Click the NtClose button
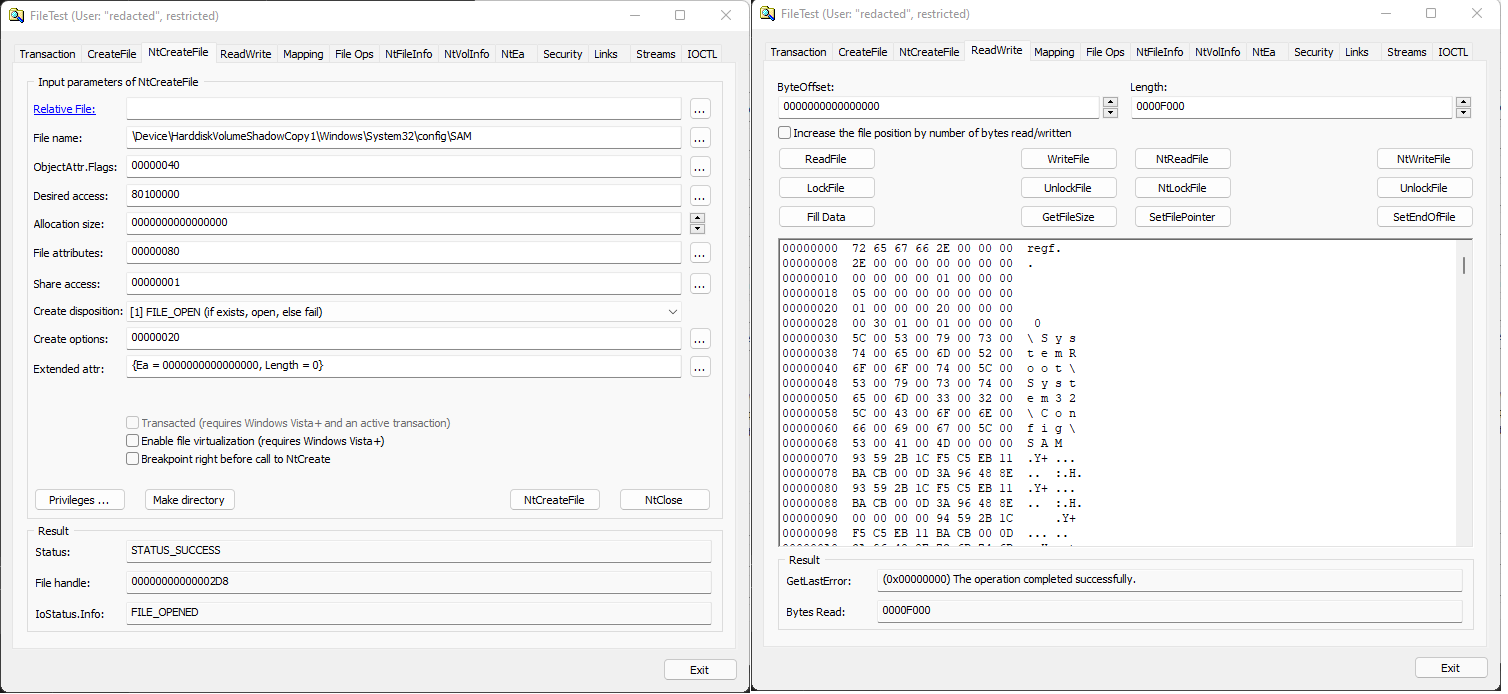The width and height of the screenshot is (1508, 694). pyautogui.click(x=664, y=500)
